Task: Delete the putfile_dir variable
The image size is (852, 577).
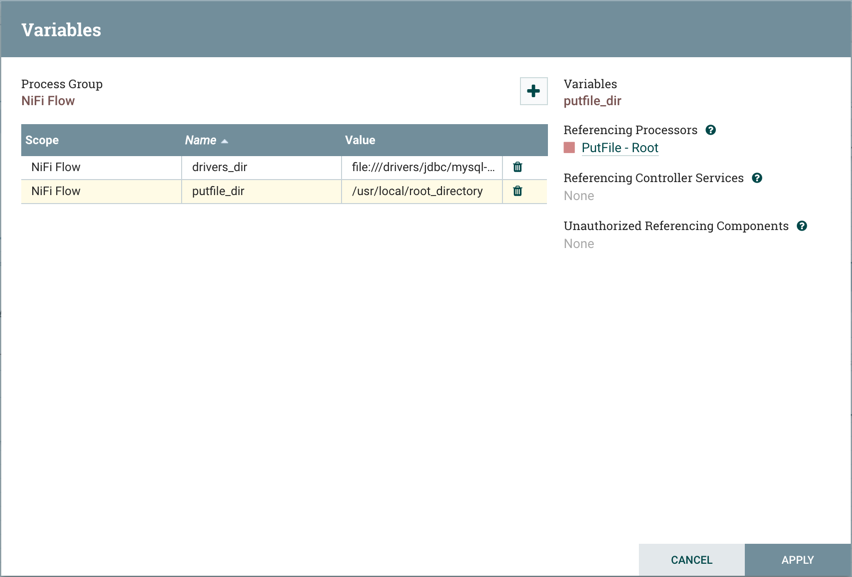Action: point(517,191)
